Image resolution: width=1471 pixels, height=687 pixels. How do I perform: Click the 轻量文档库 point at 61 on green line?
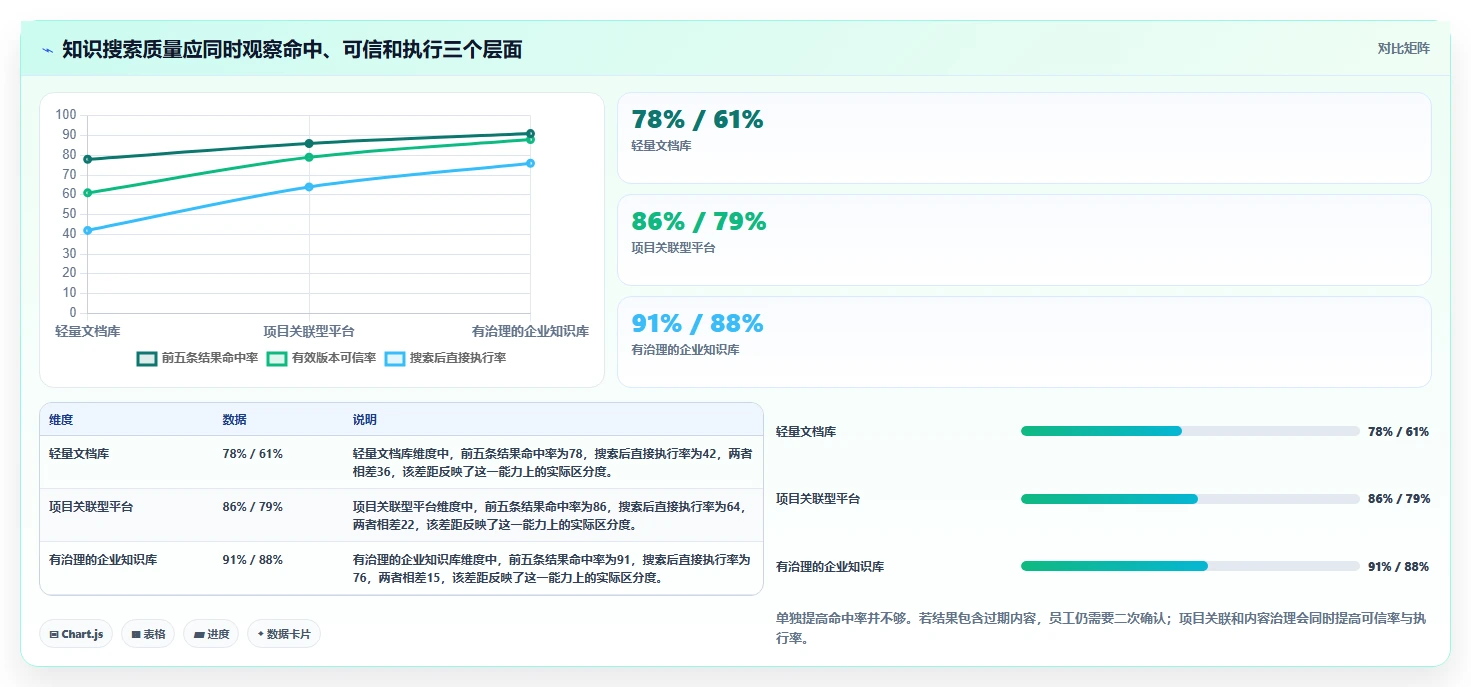click(x=88, y=193)
